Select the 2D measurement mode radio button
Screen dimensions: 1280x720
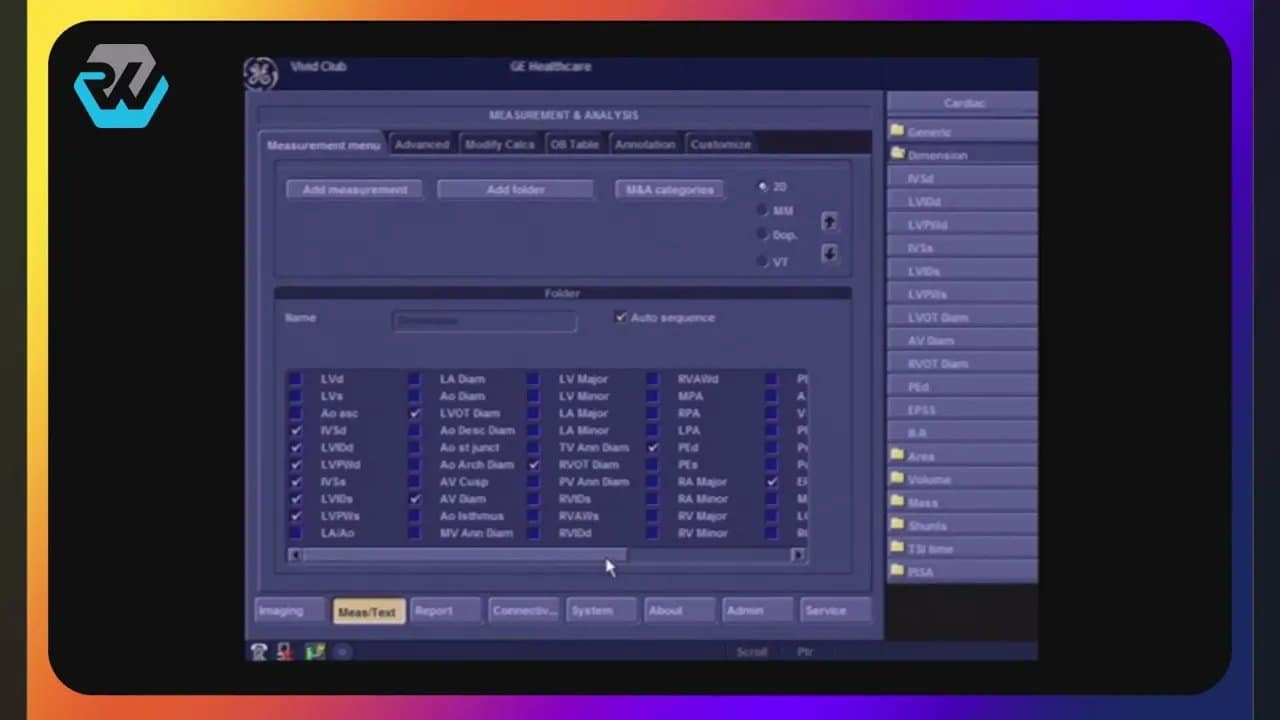tap(762, 186)
